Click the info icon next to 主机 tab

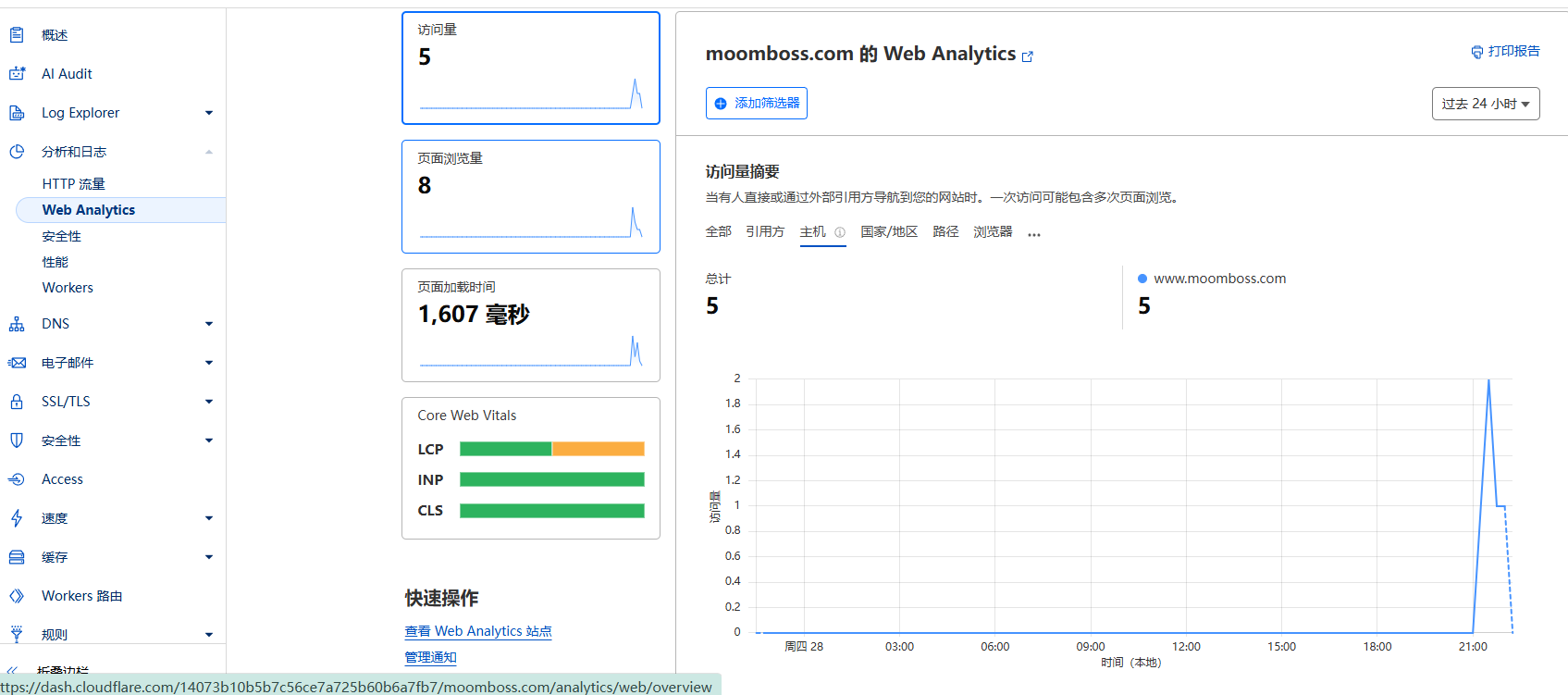840,232
